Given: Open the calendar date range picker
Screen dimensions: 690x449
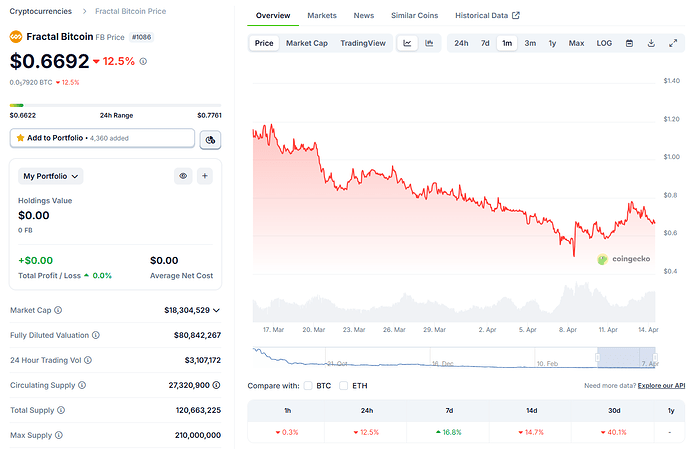Looking at the screenshot, I should 629,43.
